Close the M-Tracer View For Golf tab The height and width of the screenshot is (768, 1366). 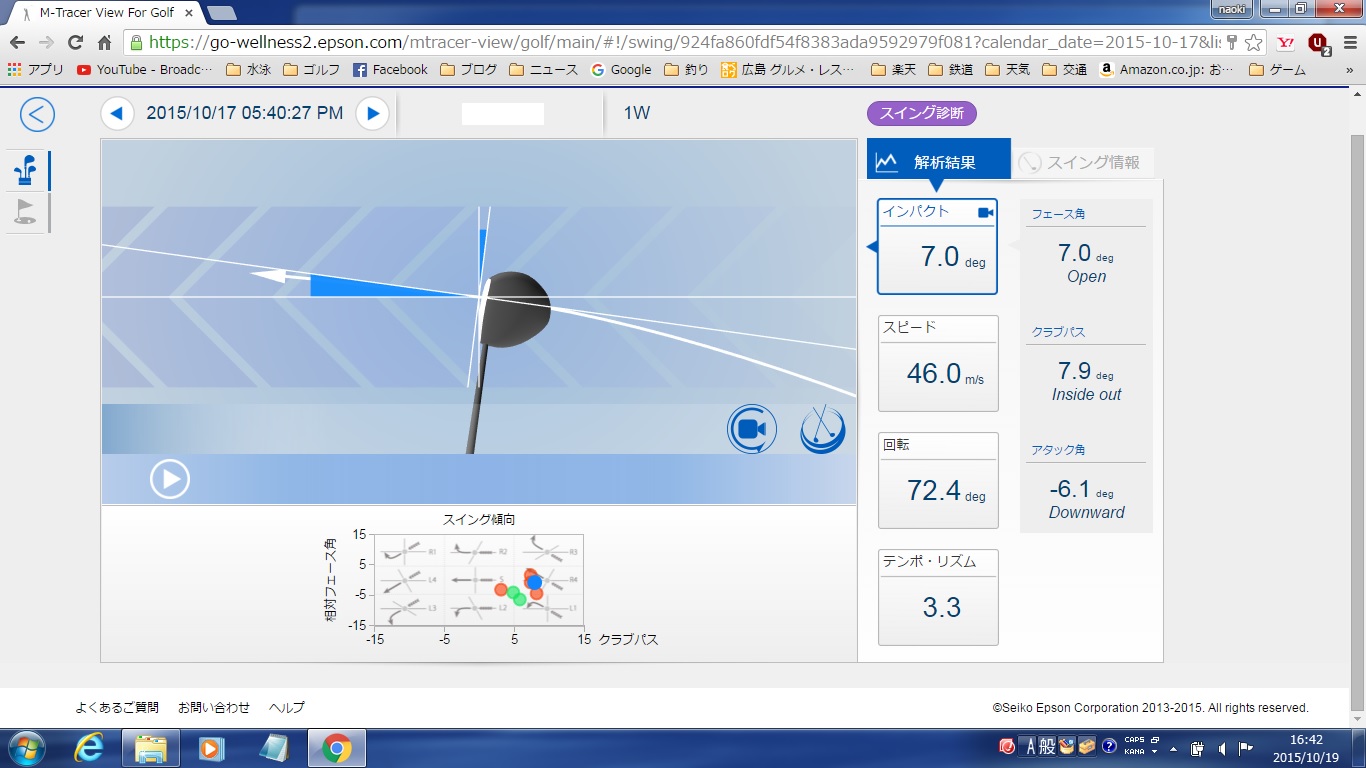[x=189, y=13]
